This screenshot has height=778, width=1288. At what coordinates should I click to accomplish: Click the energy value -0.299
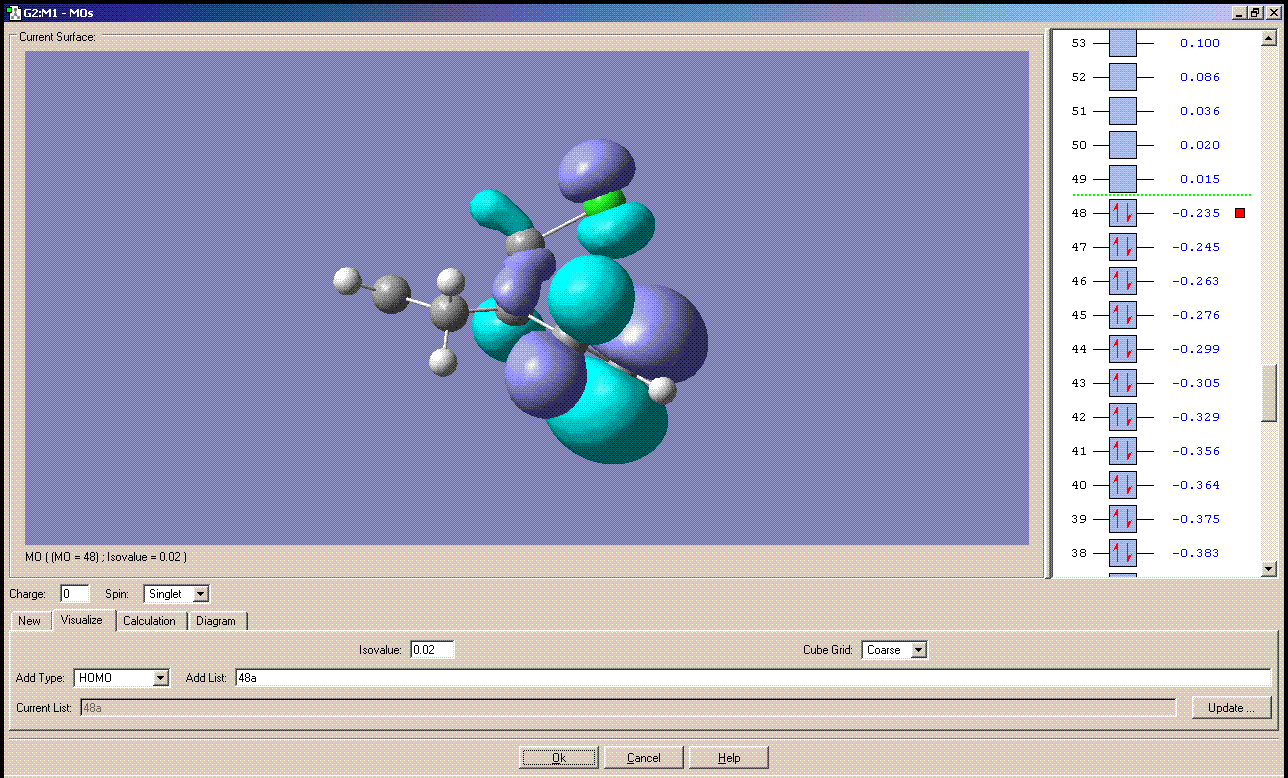coord(1196,349)
